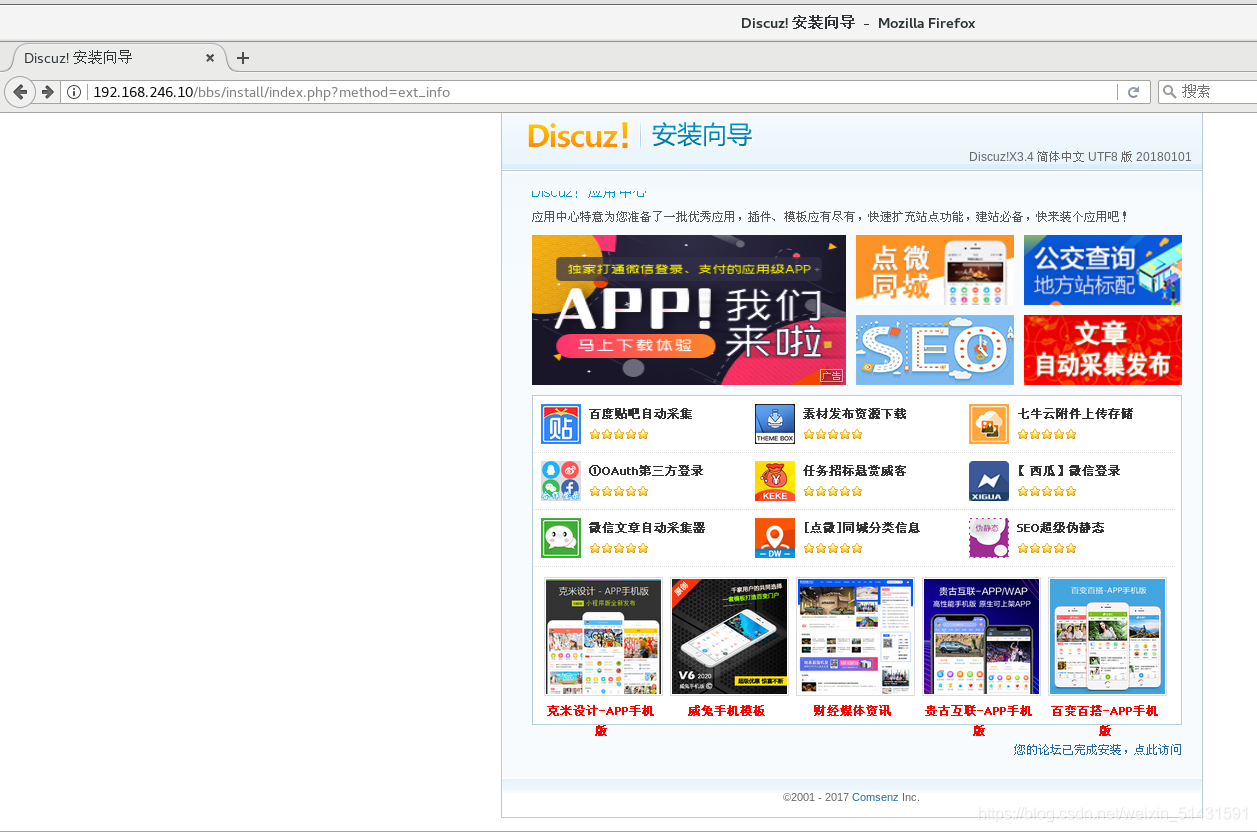This screenshot has height=832, width=1257.
Task: Click the OAuth第三方登录 title text
Action: point(646,471)
